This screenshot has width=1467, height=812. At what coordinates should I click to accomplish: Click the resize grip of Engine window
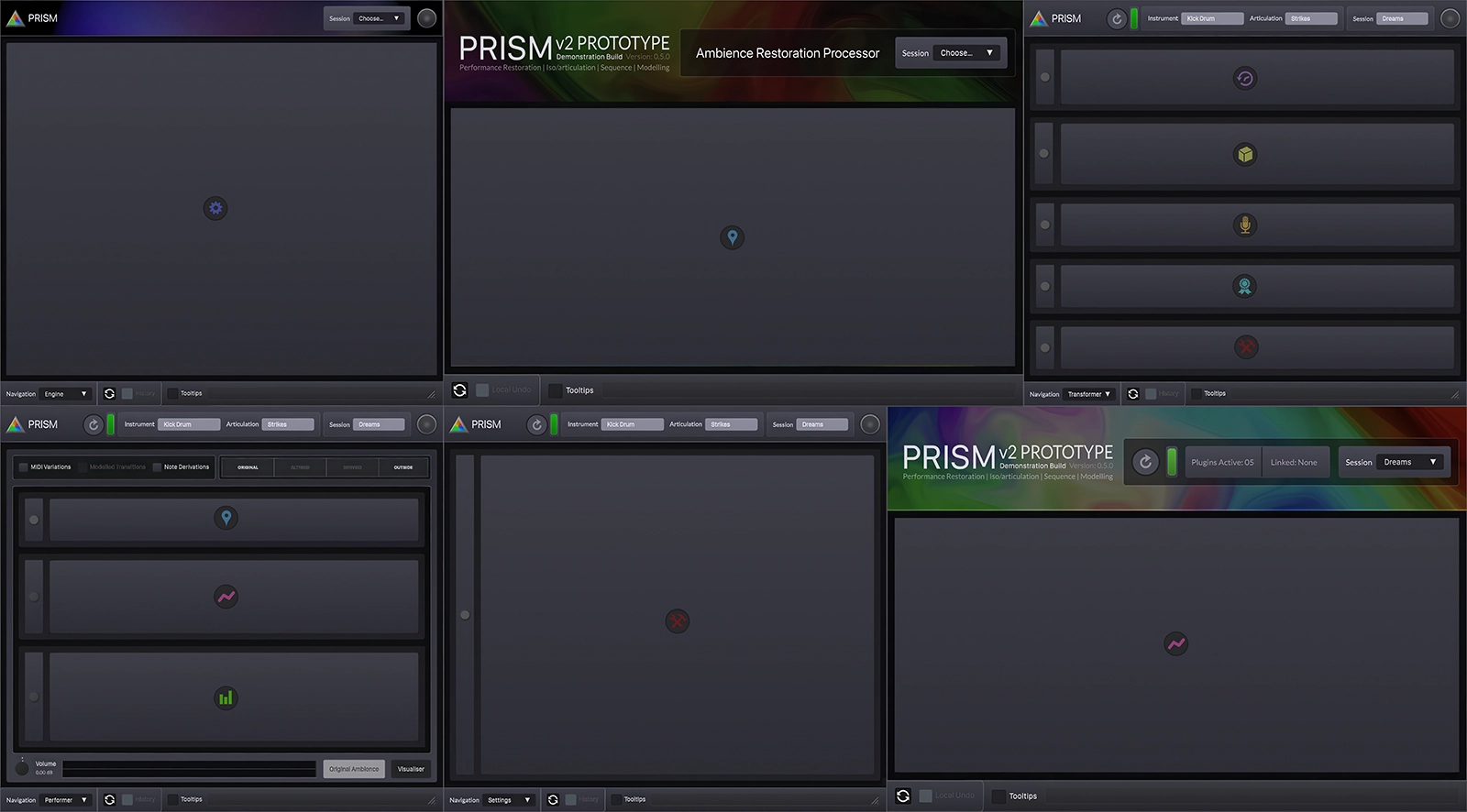(431, 394)
